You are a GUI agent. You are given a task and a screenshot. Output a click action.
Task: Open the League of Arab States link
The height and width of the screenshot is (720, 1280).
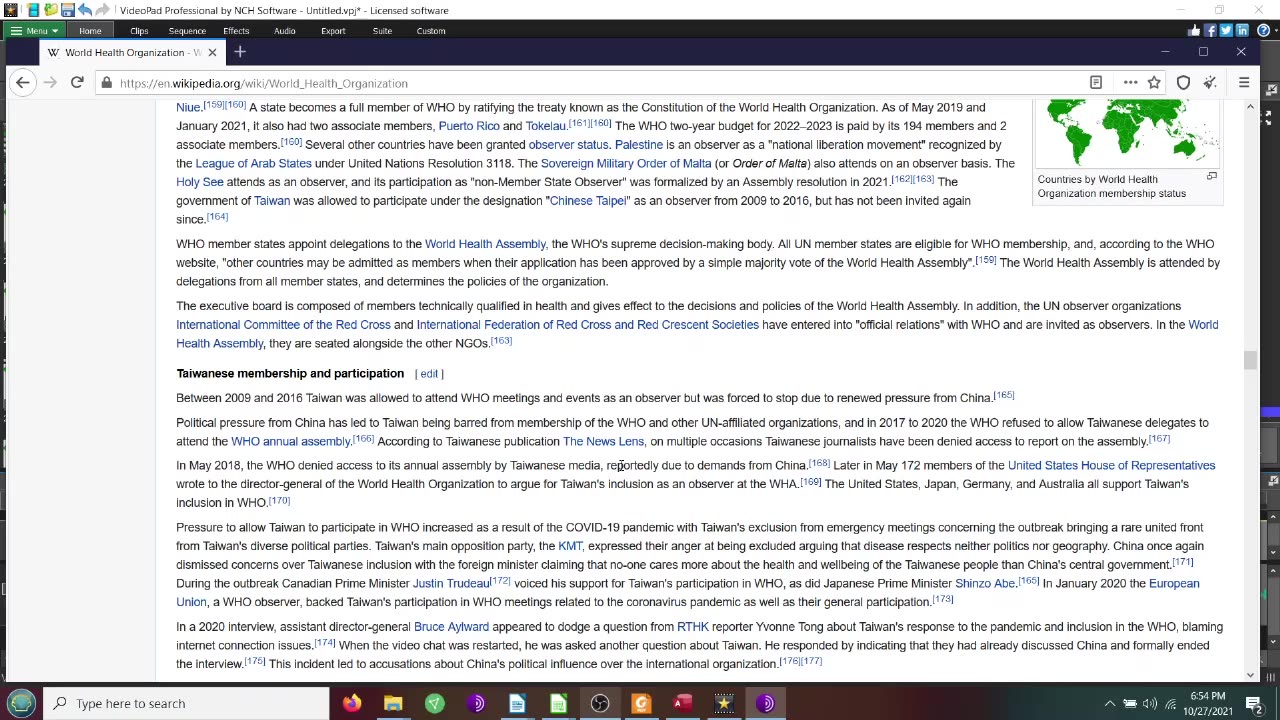coord(253,163)
